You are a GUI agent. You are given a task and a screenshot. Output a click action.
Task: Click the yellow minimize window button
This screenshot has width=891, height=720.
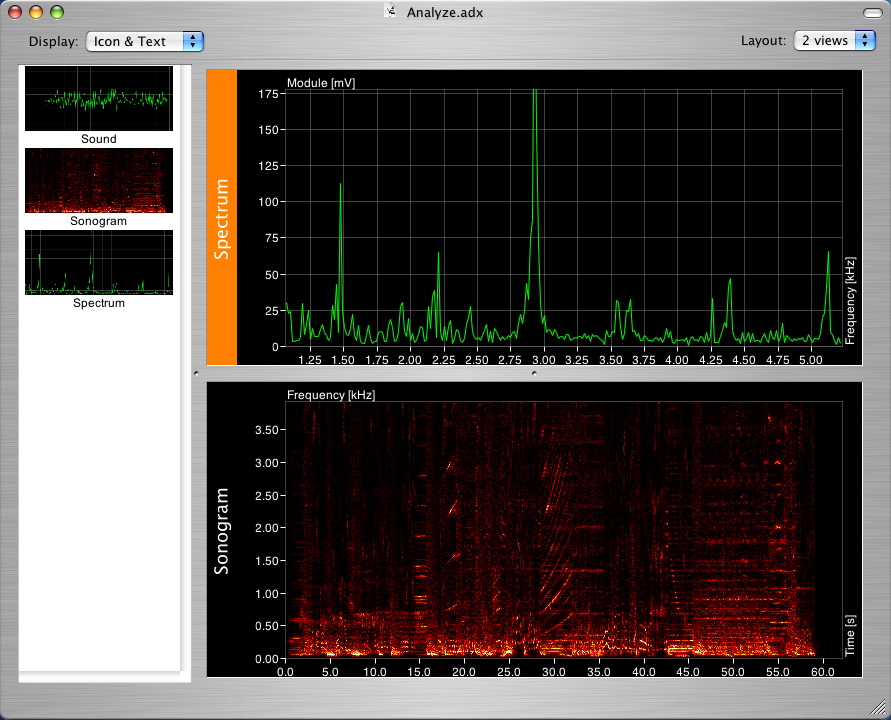pos(36,12)
